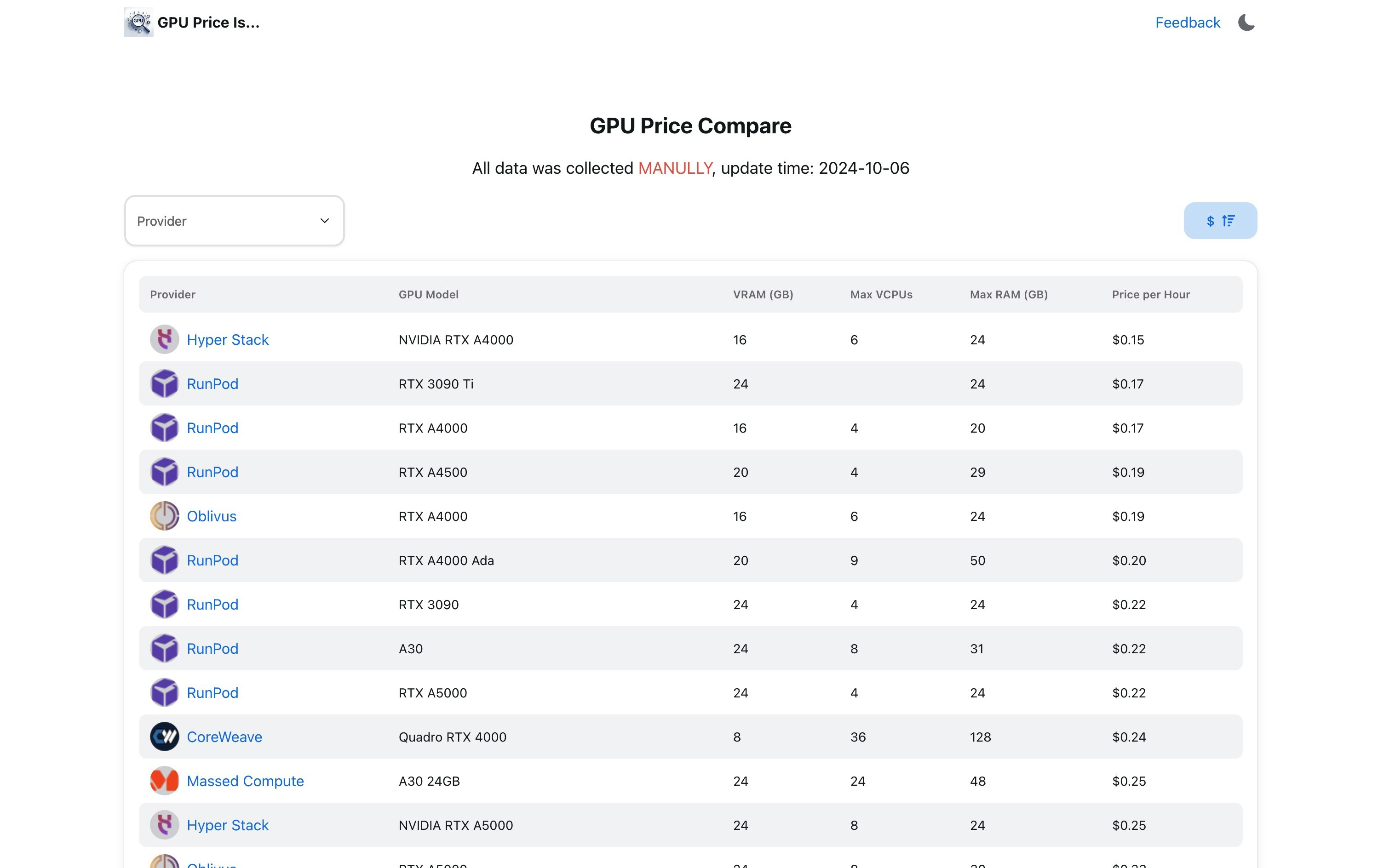Open CoreWeave provider link
Viewport: 1378px width, 868px height.
(x=224, y=737)
